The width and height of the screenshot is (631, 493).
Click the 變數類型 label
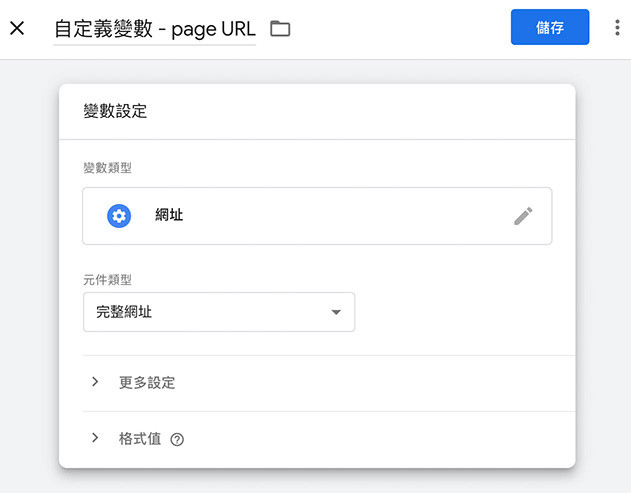[107, 168]
